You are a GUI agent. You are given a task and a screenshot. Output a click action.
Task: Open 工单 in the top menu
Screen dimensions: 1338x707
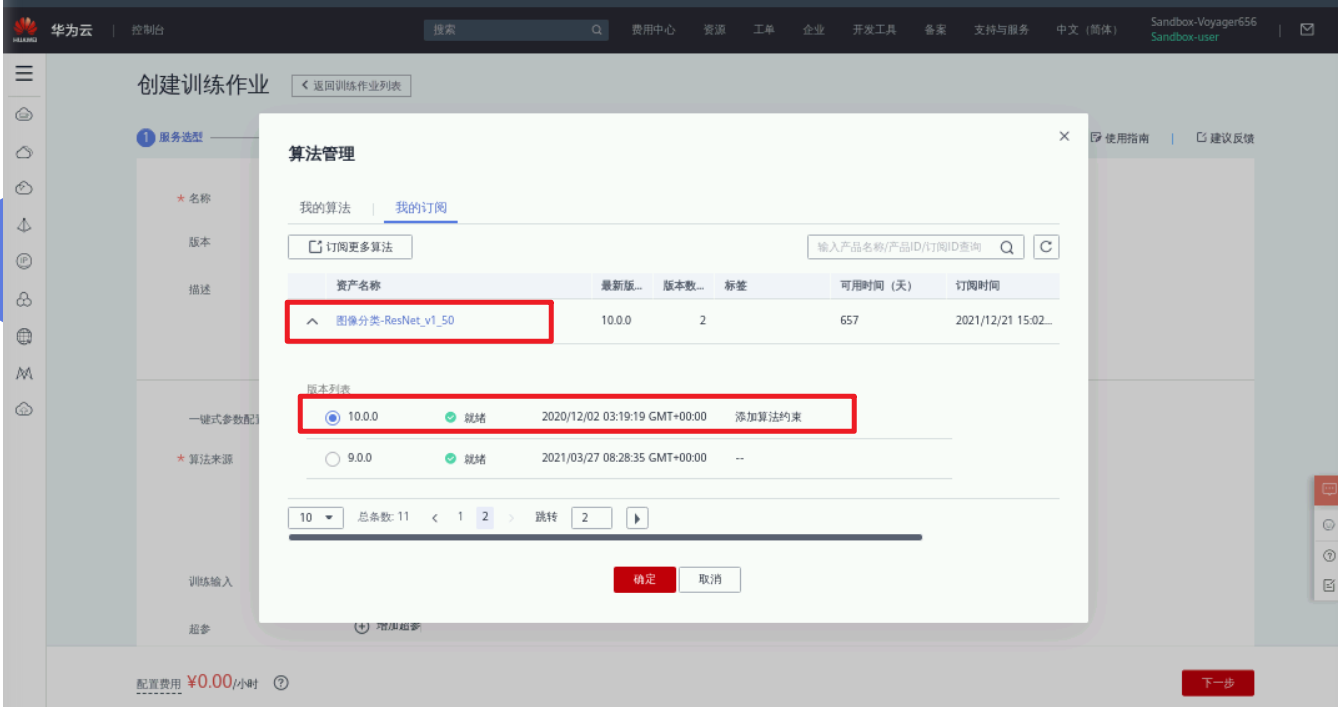764,30
